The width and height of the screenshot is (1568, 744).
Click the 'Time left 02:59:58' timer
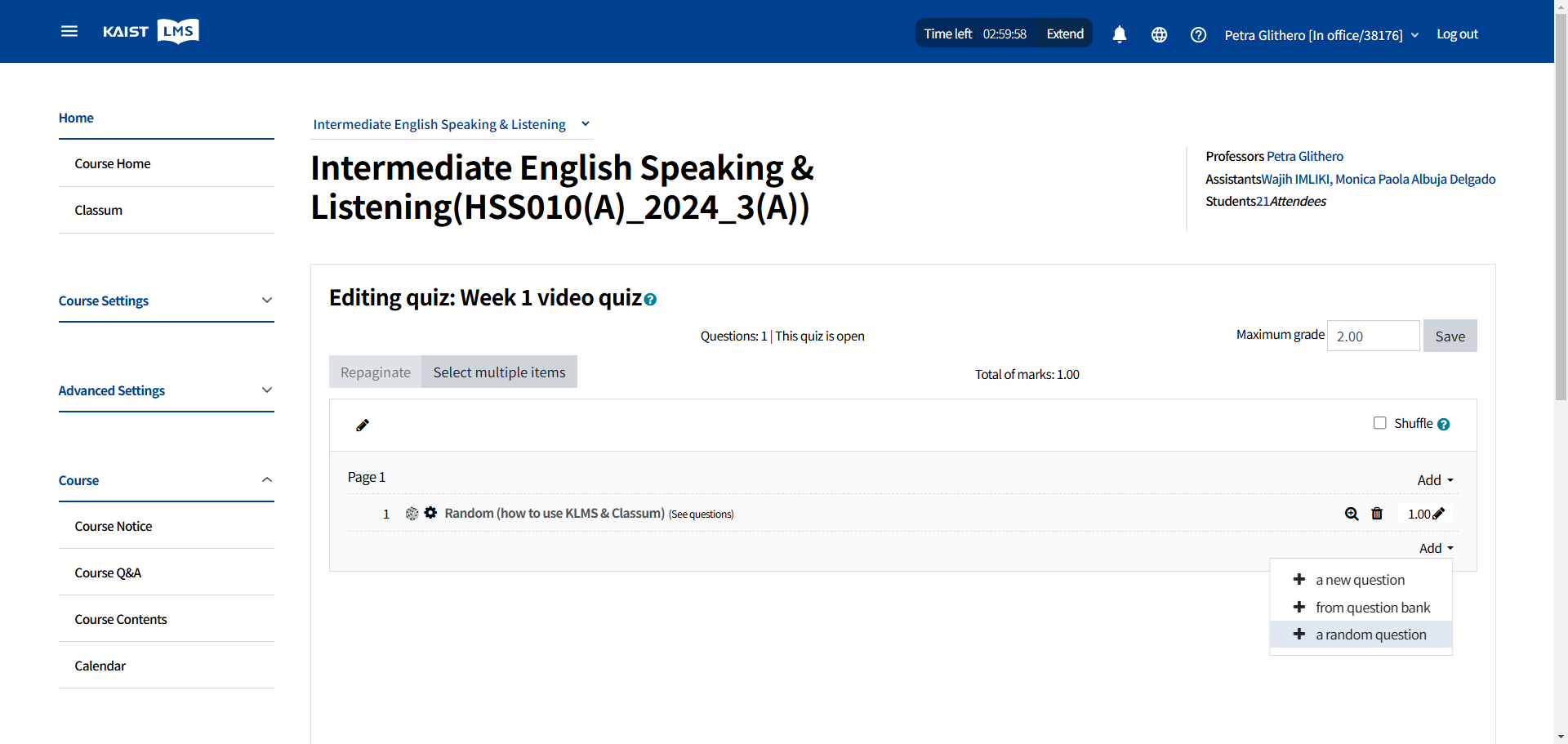[975, 33]
